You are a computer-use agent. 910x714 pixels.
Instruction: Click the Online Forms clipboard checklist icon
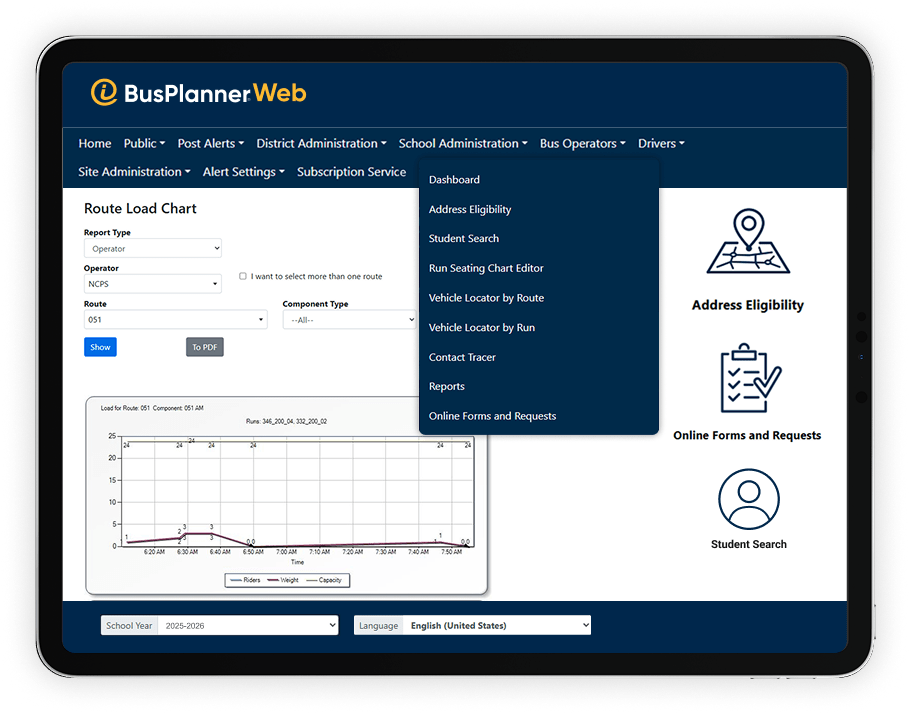(748, 380)
